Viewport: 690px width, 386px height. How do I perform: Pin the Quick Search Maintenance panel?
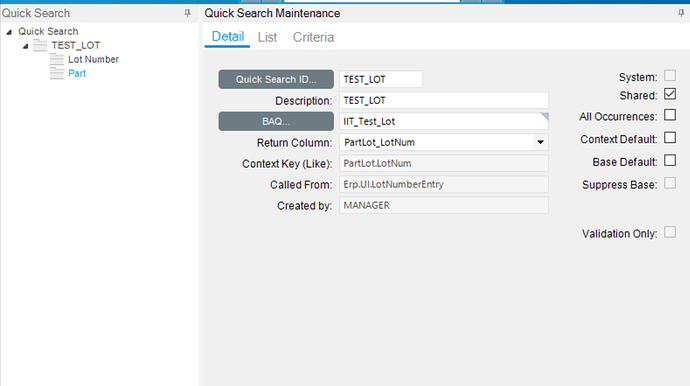(681, 13)
